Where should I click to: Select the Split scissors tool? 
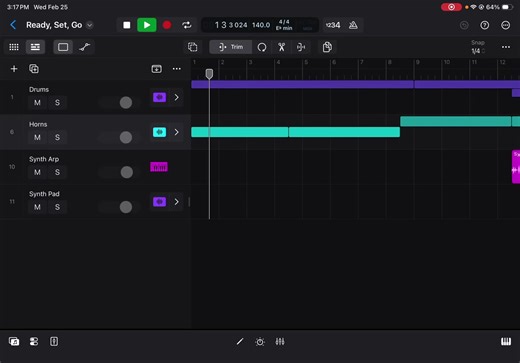[x=281, y=47]
